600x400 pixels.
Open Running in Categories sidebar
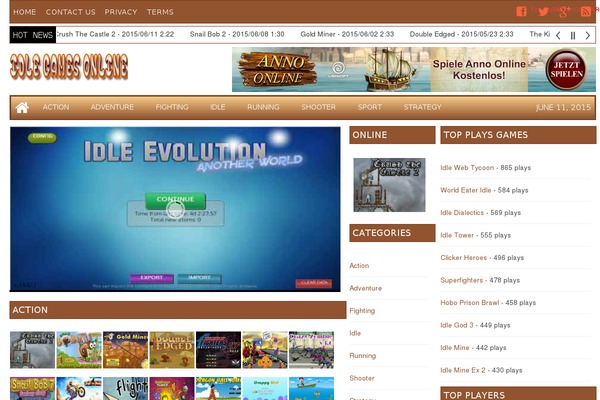pyautogui.click(x=362, y=356)
